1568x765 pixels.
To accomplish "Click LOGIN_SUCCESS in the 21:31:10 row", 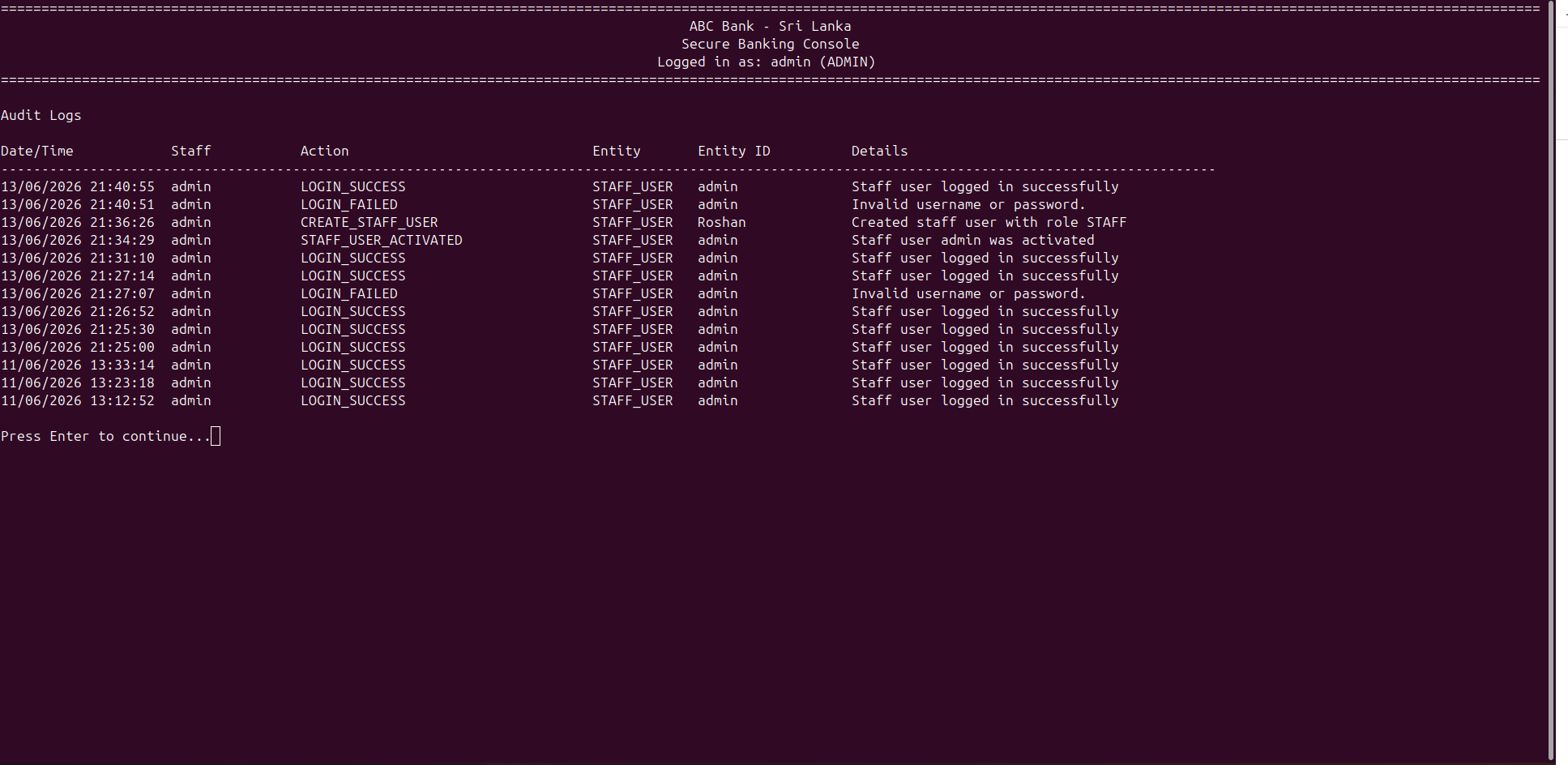I will pos(353,258).
